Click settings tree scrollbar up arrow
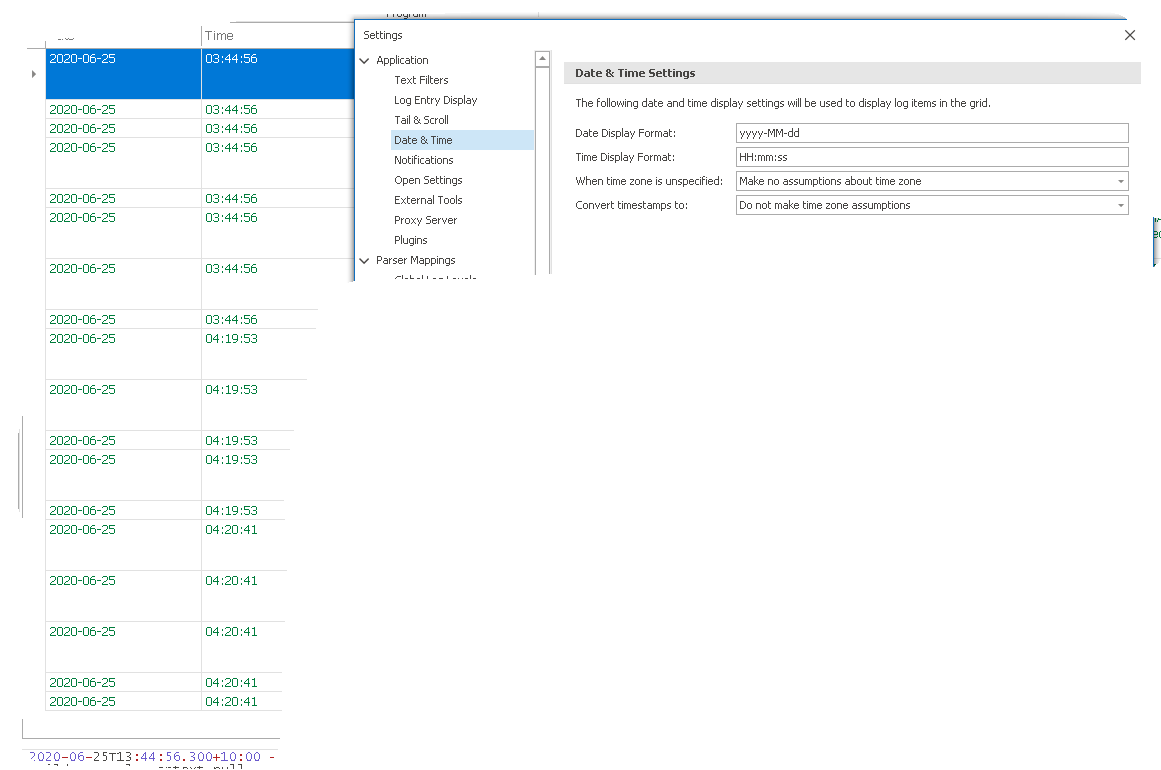This screenshot has height=770, width=1161. (x=542, y=58)
